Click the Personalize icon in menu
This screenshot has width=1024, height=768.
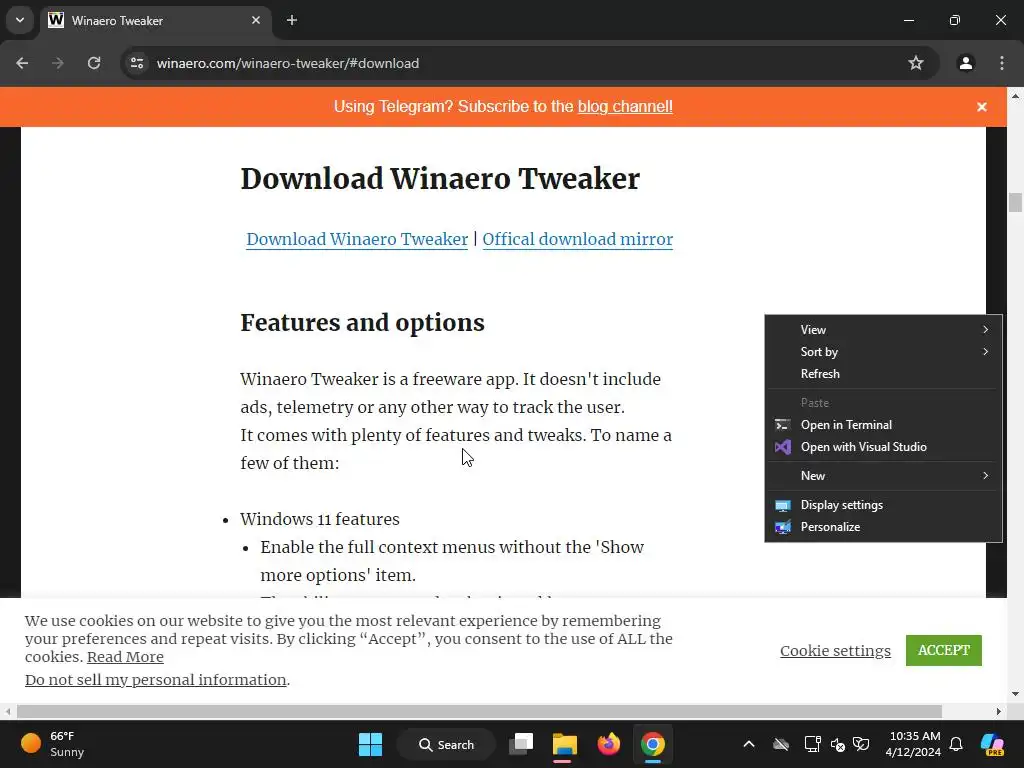(782, 527)
